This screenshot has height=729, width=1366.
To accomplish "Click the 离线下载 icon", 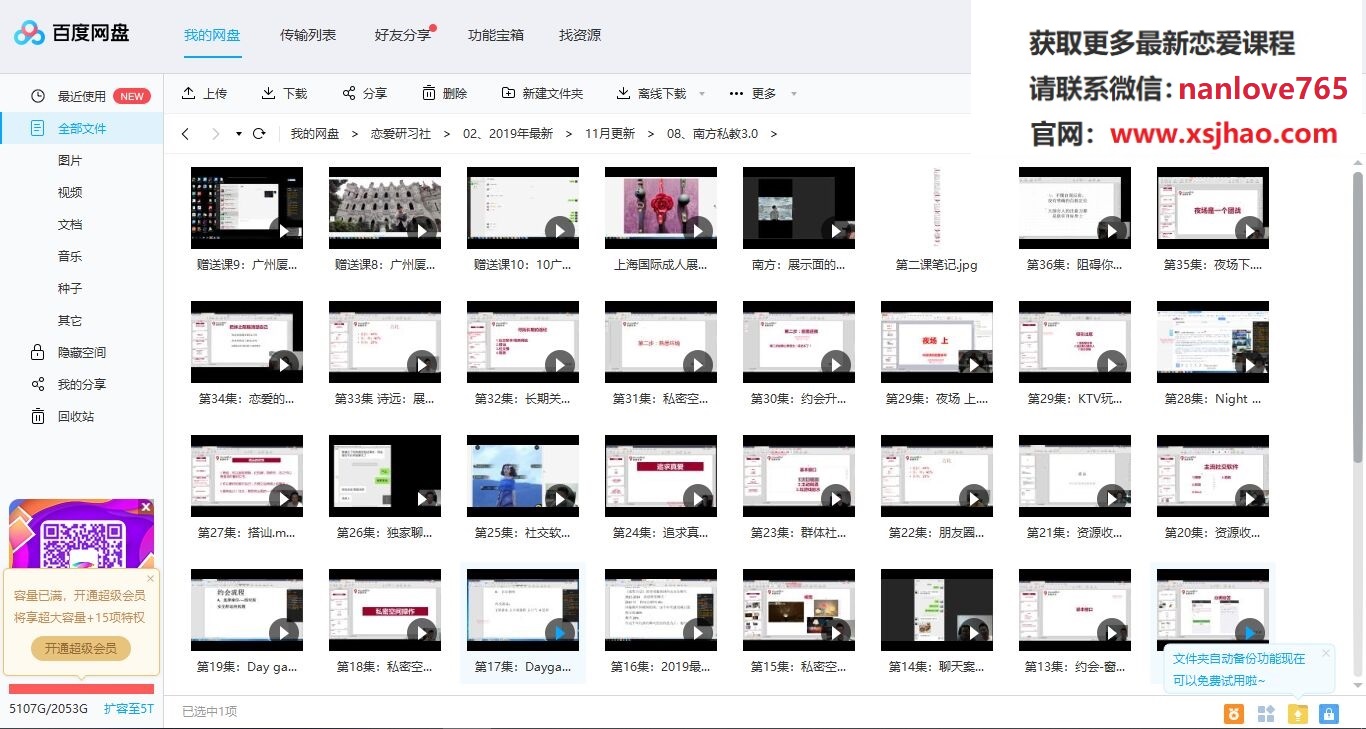I will [x=624, y=93].
